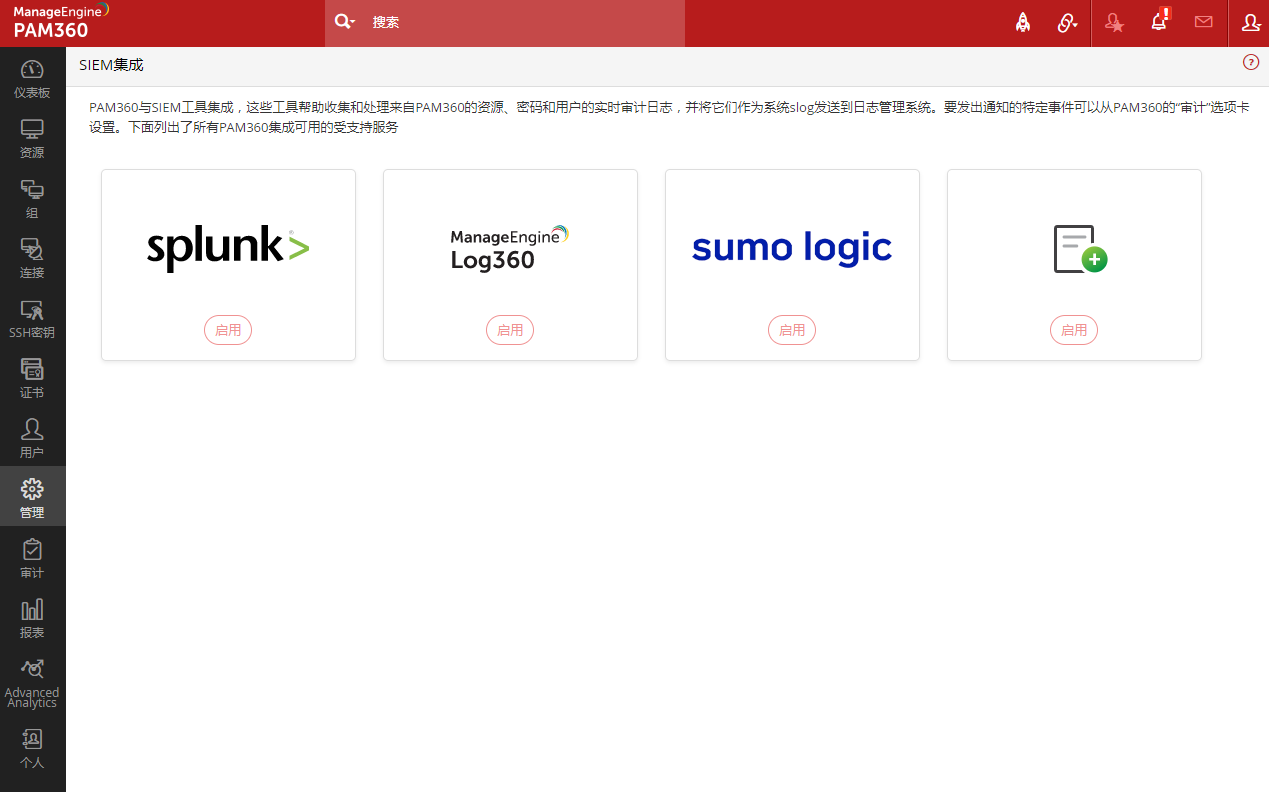This screenshot has height=792, width=1269.
Task: Select the 管理 admin sidebar item
Action: (x=32, y=497)
